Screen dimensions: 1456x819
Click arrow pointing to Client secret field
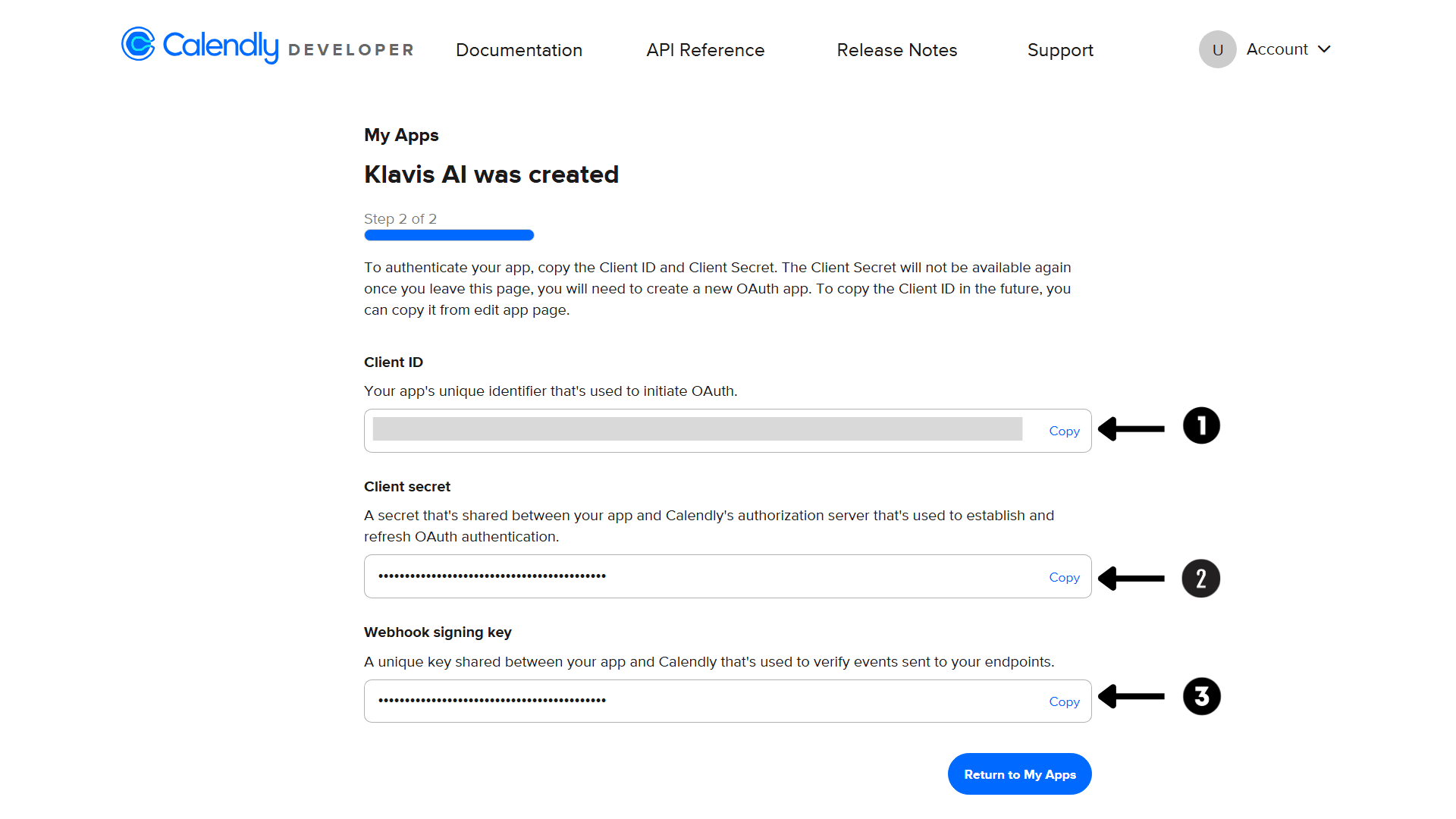click(x=1131, y=579)
